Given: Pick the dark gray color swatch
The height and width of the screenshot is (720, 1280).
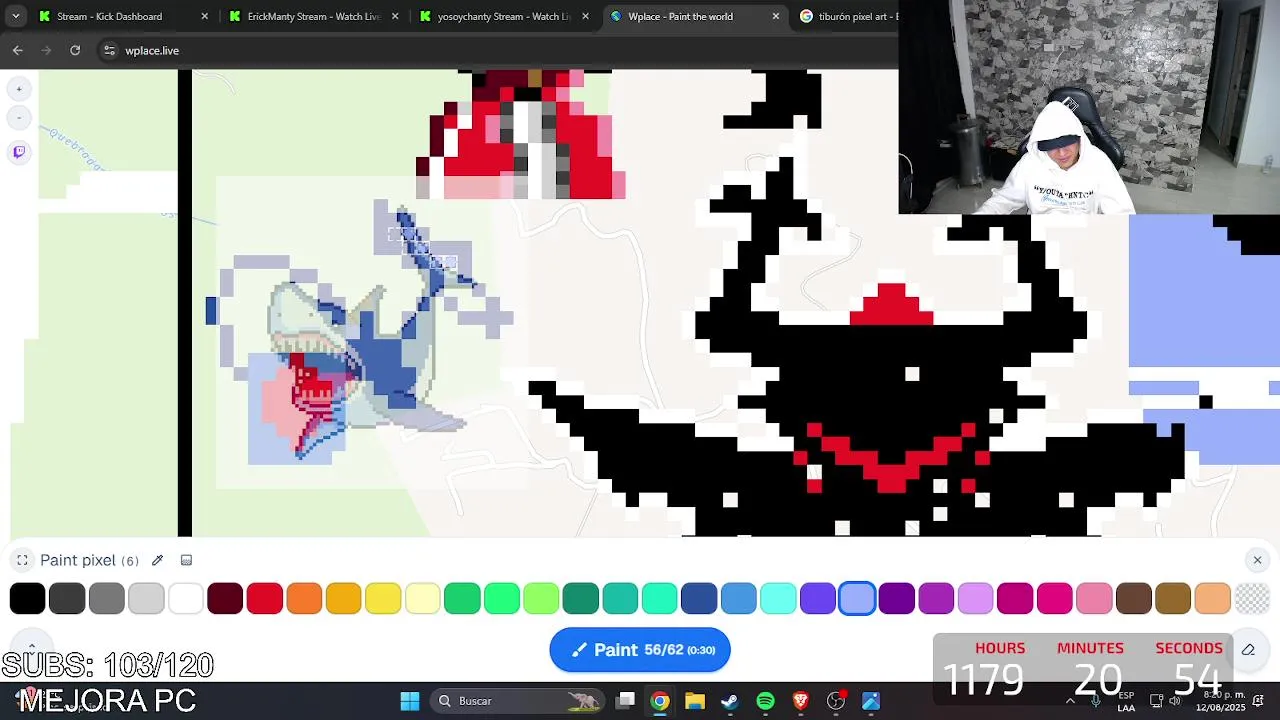Looking at the screenshot, I should (67, 598).
